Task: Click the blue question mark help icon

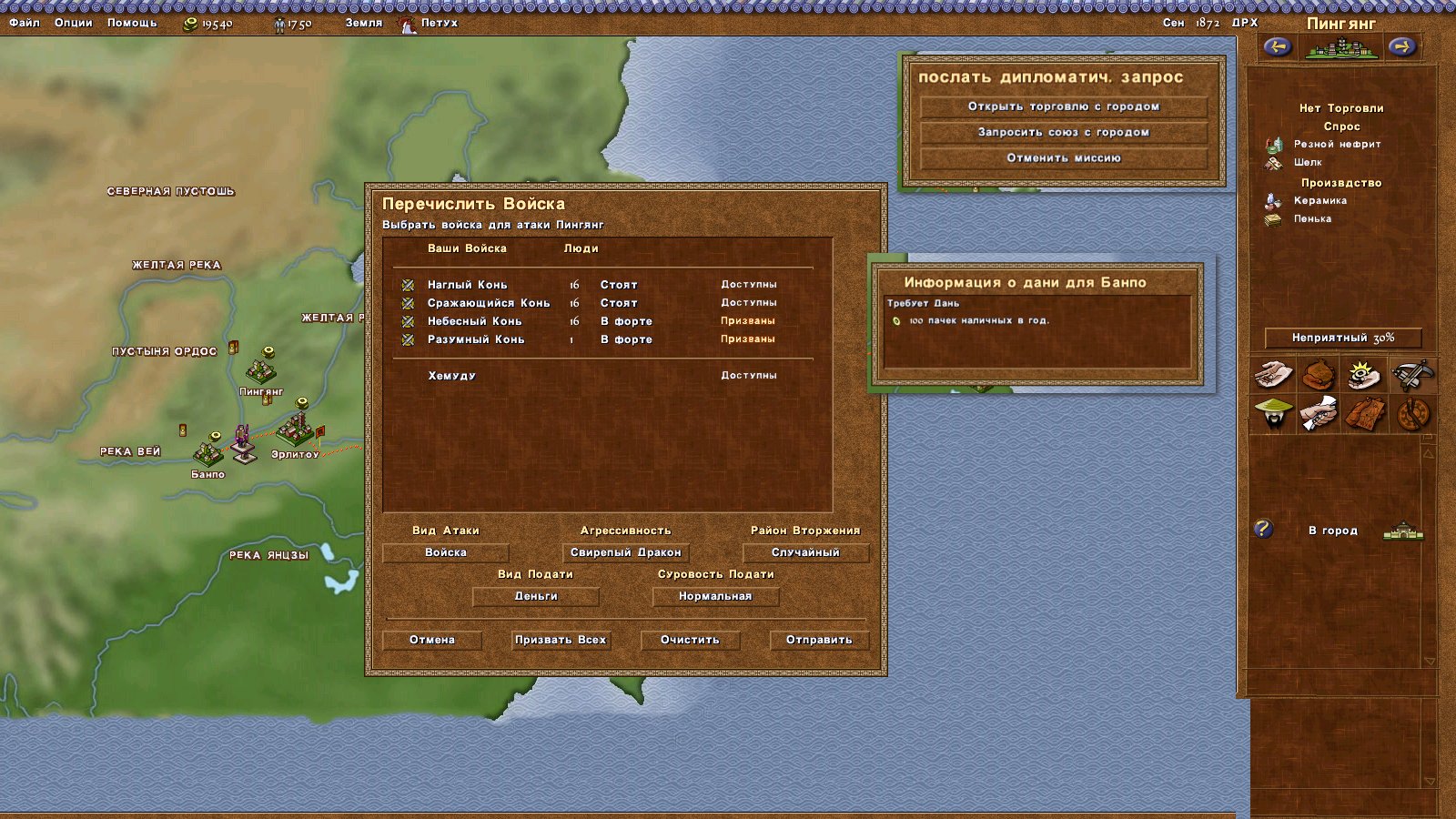Action: (x=1262, y=529)
